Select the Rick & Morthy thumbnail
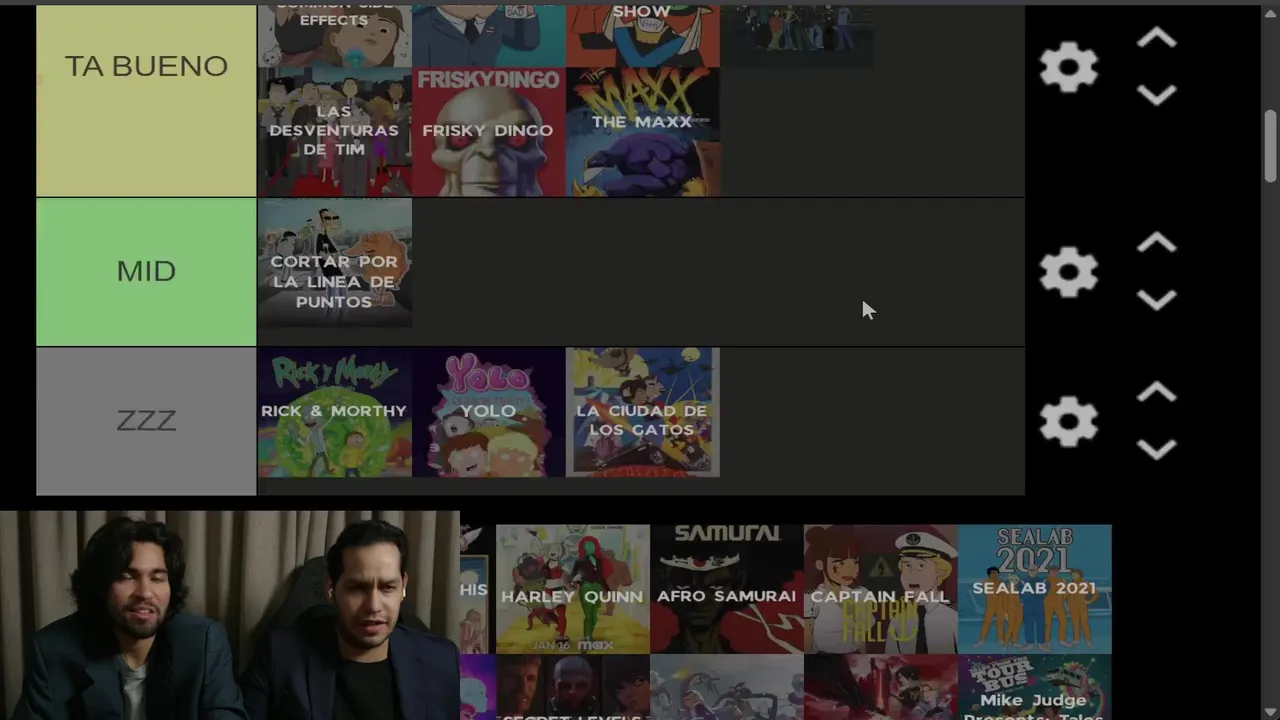Screen dimensions: 1280x720 click(334, 412)
